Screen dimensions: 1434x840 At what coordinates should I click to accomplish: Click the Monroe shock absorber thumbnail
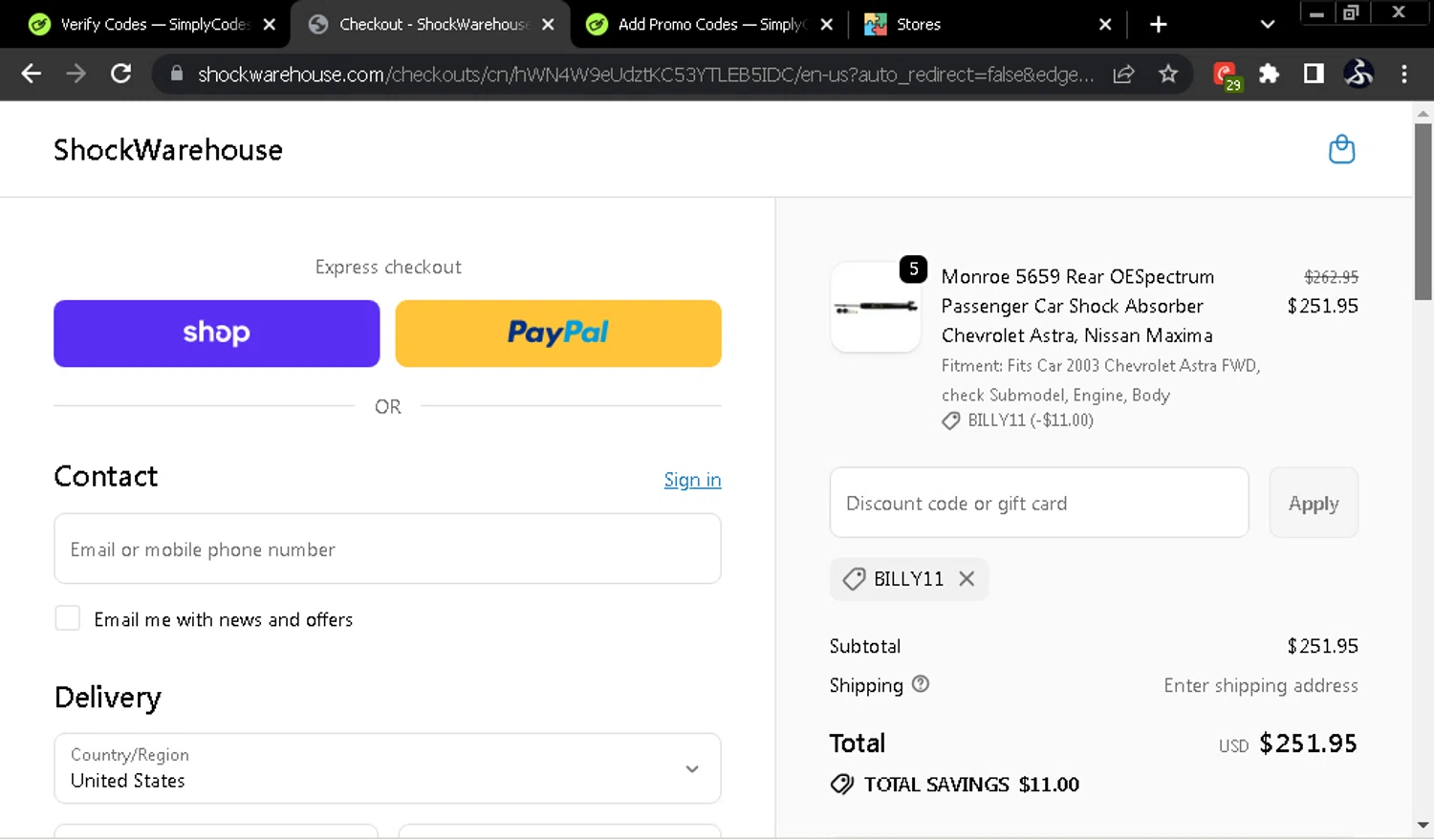pos(876,307)
